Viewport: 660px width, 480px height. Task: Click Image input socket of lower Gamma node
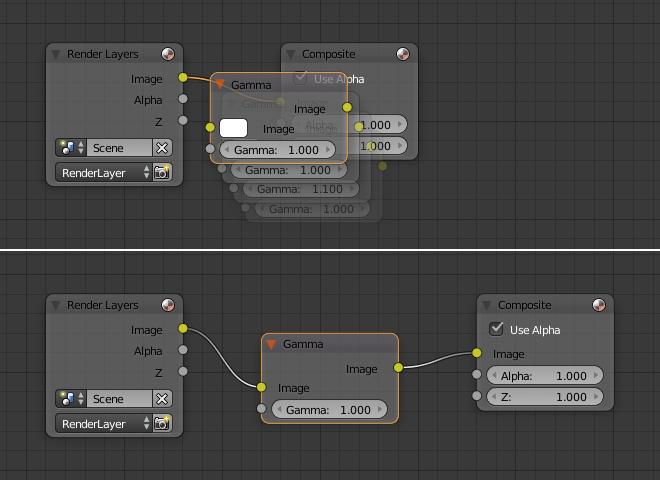click(x=261, y=387)
